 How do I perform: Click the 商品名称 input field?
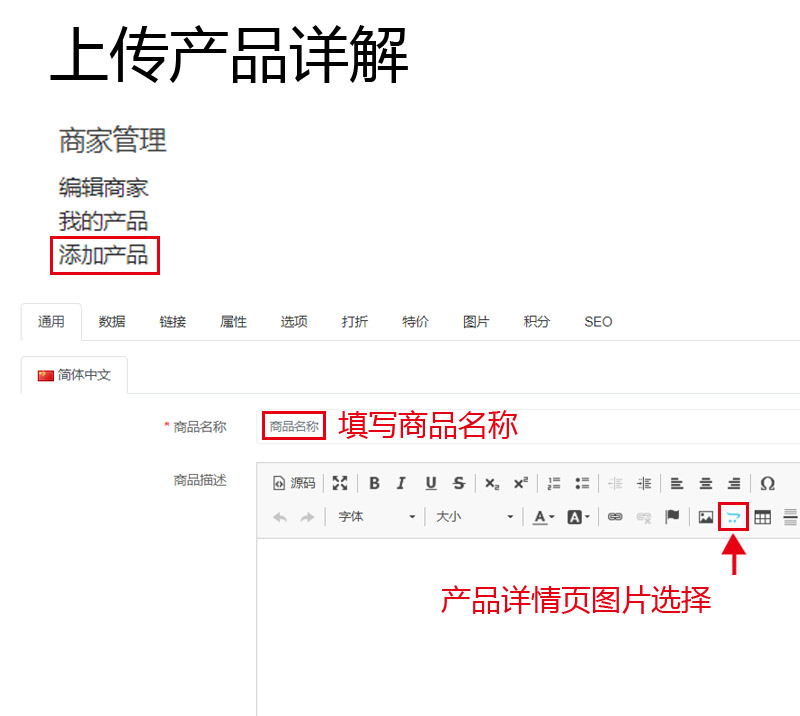(x=293, y=425)
